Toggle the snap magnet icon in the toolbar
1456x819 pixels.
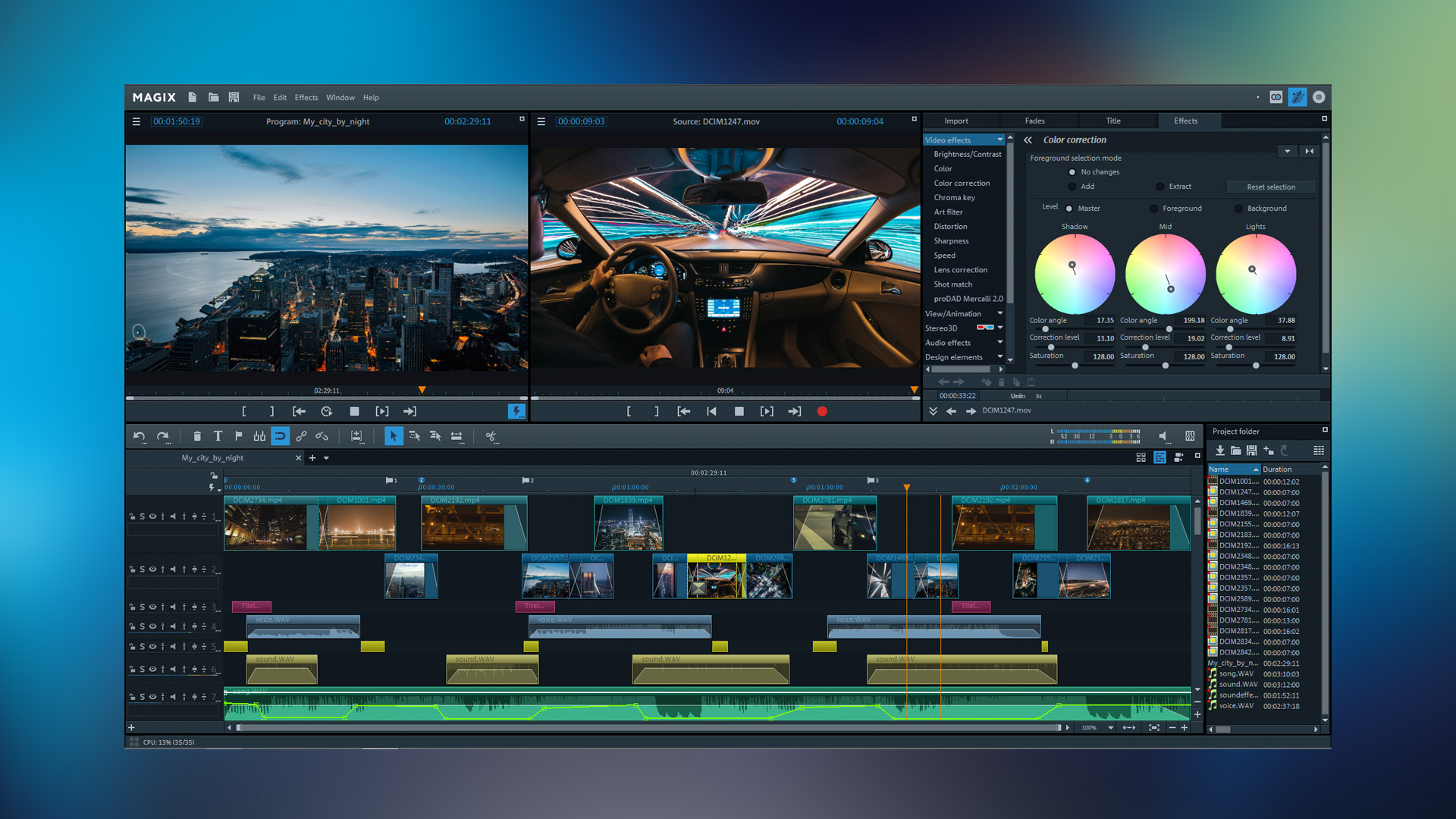281,436
